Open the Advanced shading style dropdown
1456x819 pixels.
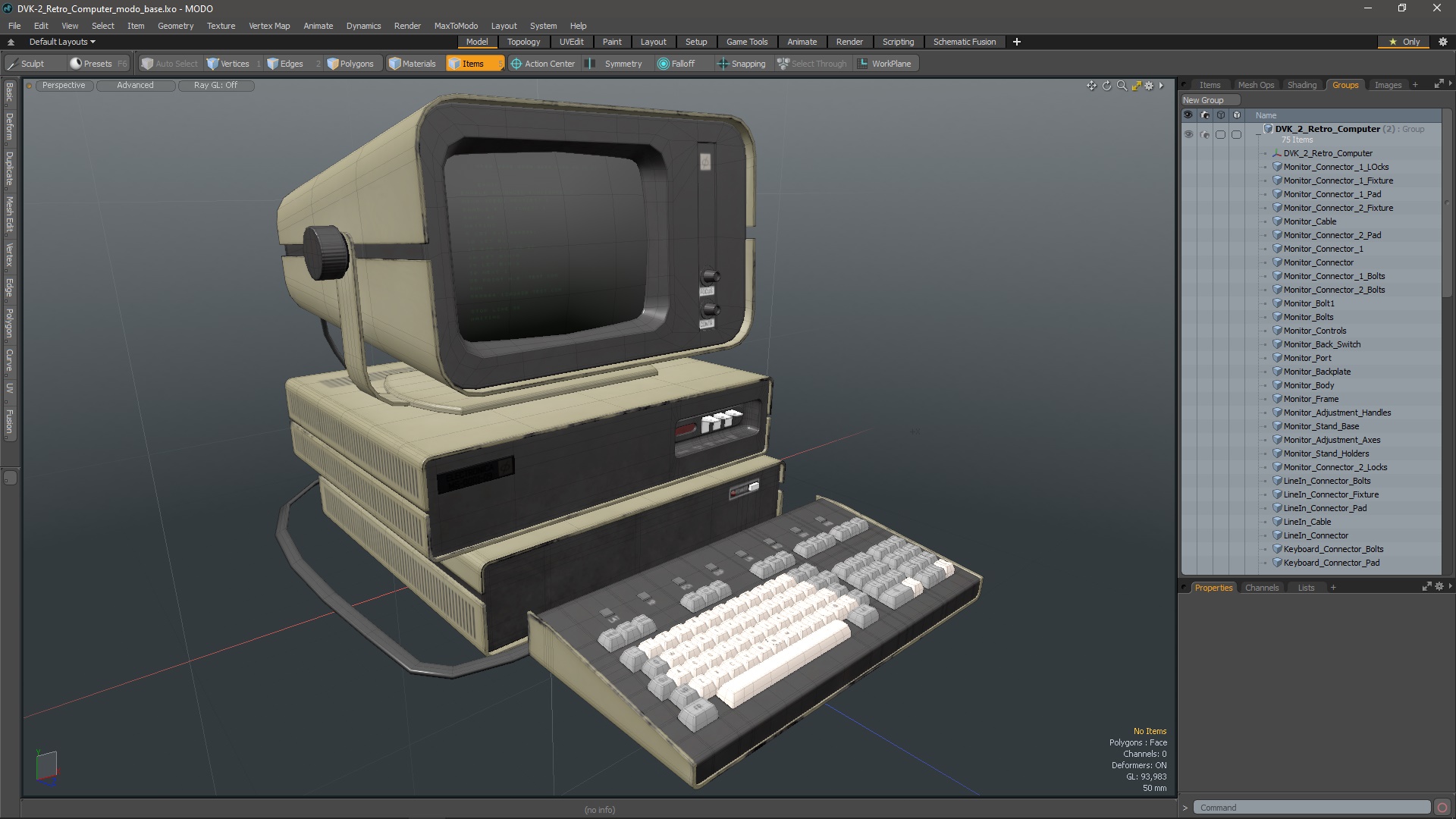135,86
